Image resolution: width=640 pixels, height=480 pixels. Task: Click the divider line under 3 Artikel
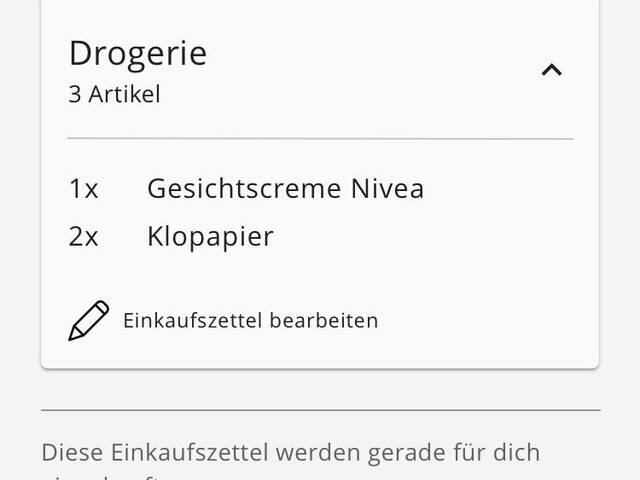(x=320, y=138)
